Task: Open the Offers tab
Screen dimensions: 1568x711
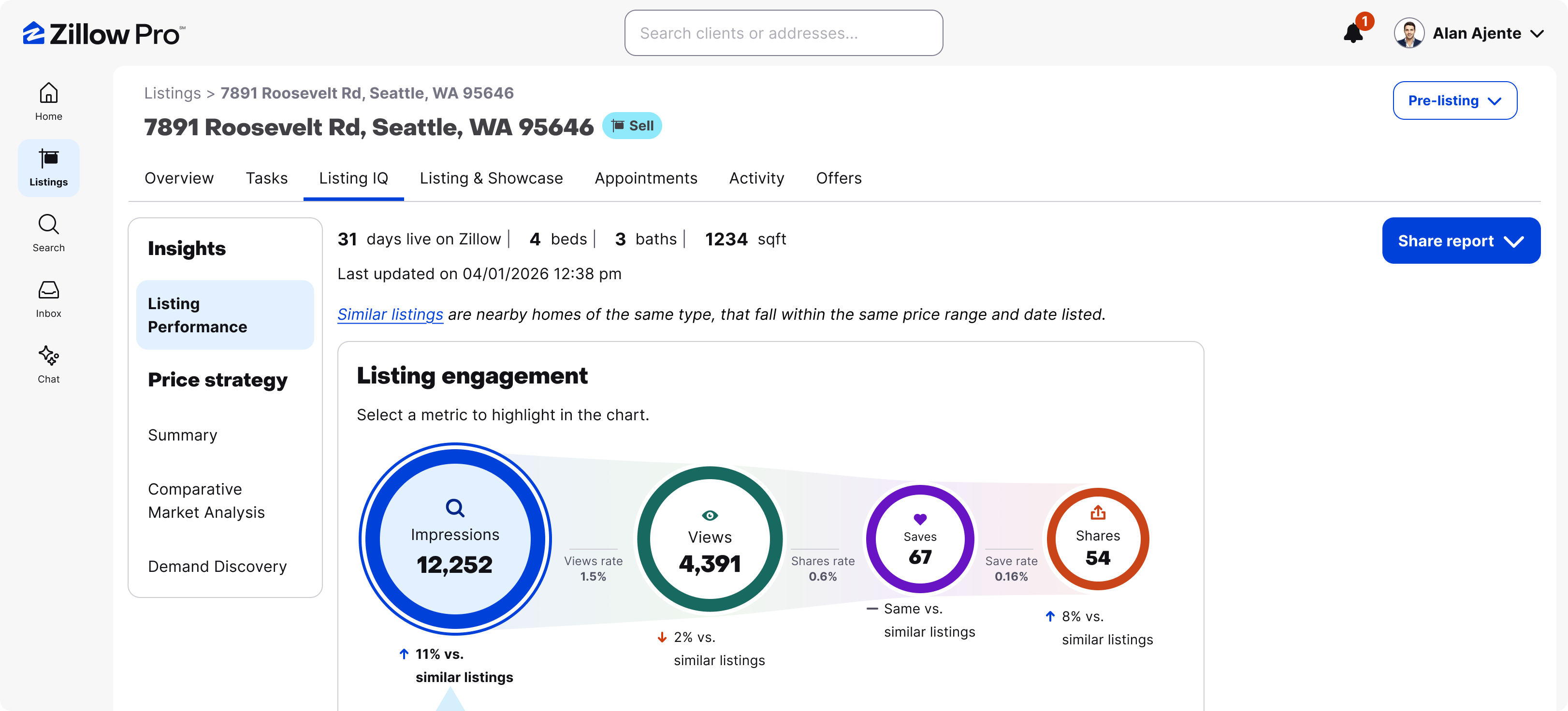Action: pos(839,178)
